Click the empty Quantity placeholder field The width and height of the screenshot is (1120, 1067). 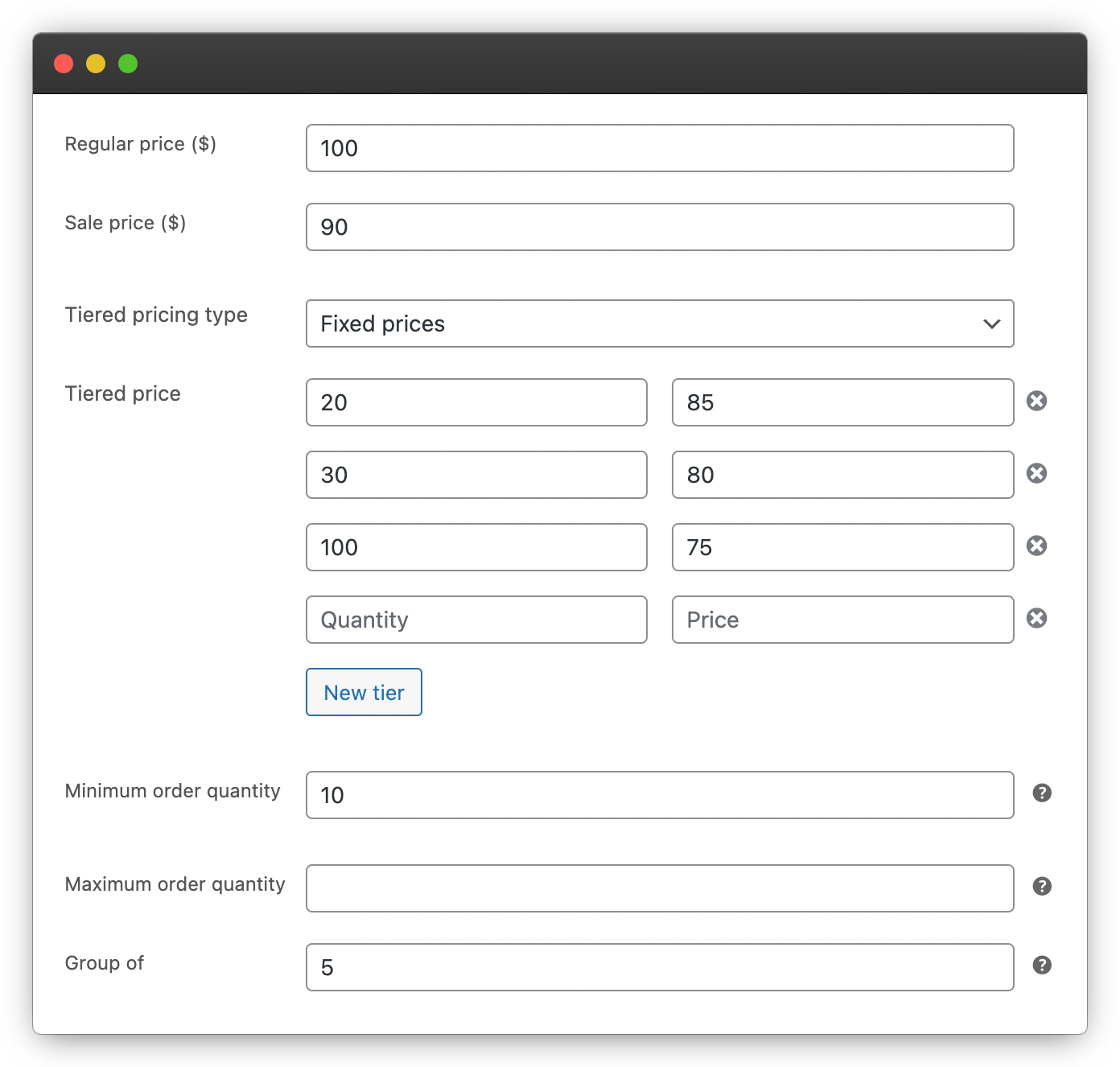[476, 620]
